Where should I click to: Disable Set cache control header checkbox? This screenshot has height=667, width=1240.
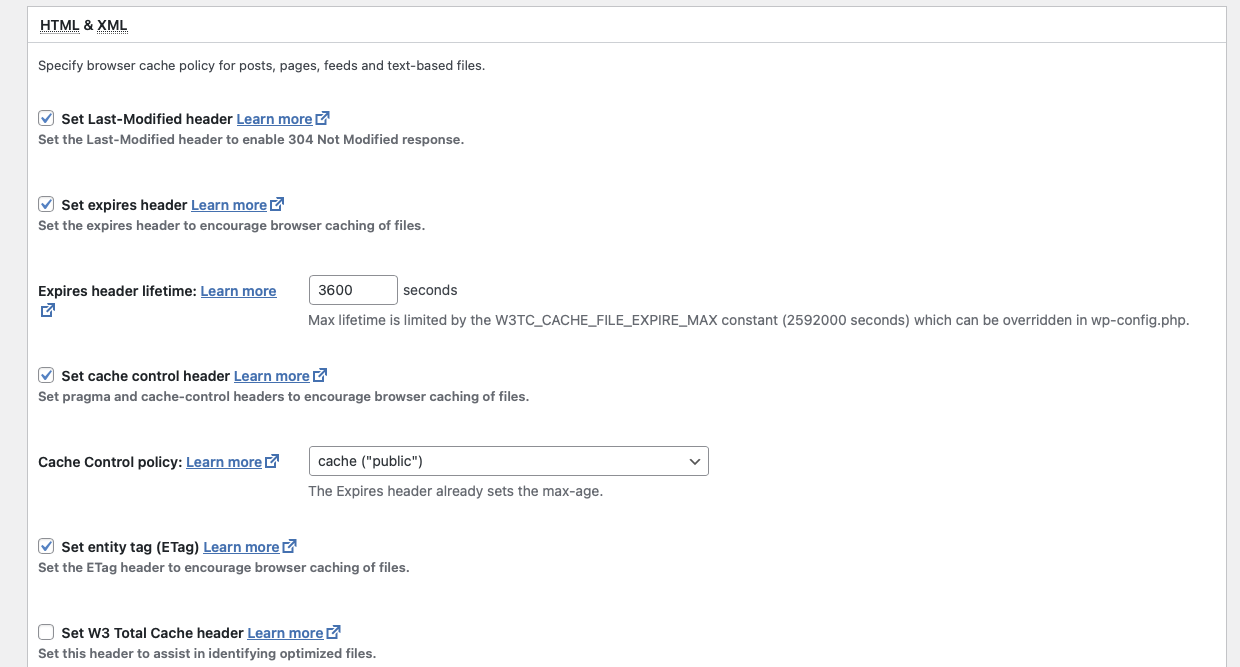[x=46, y=376]
